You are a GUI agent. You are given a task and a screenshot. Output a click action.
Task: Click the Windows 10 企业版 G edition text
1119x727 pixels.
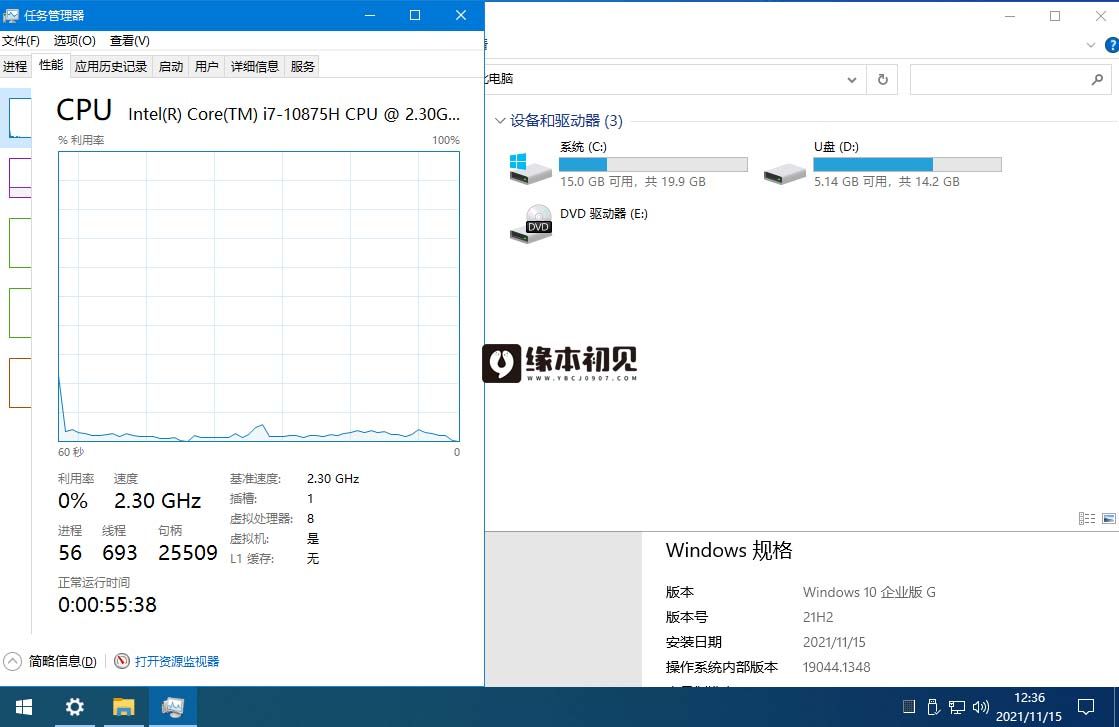click(x=869, y=592)
